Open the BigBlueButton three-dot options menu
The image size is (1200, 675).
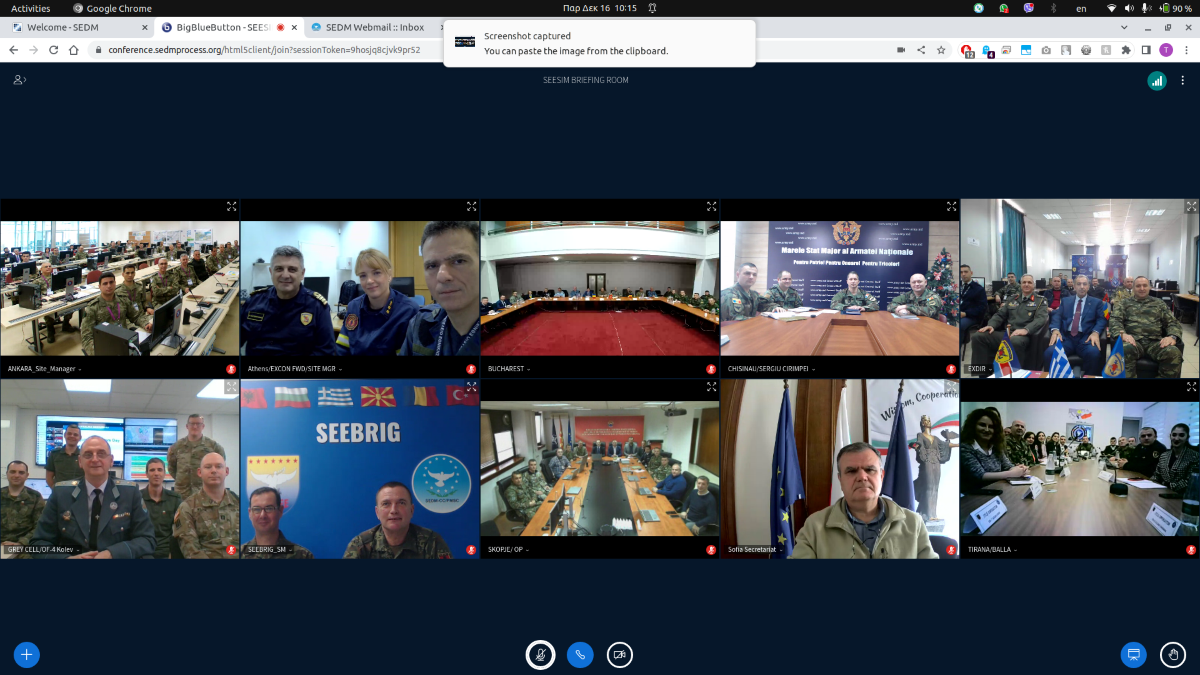tap(1184, 81)
